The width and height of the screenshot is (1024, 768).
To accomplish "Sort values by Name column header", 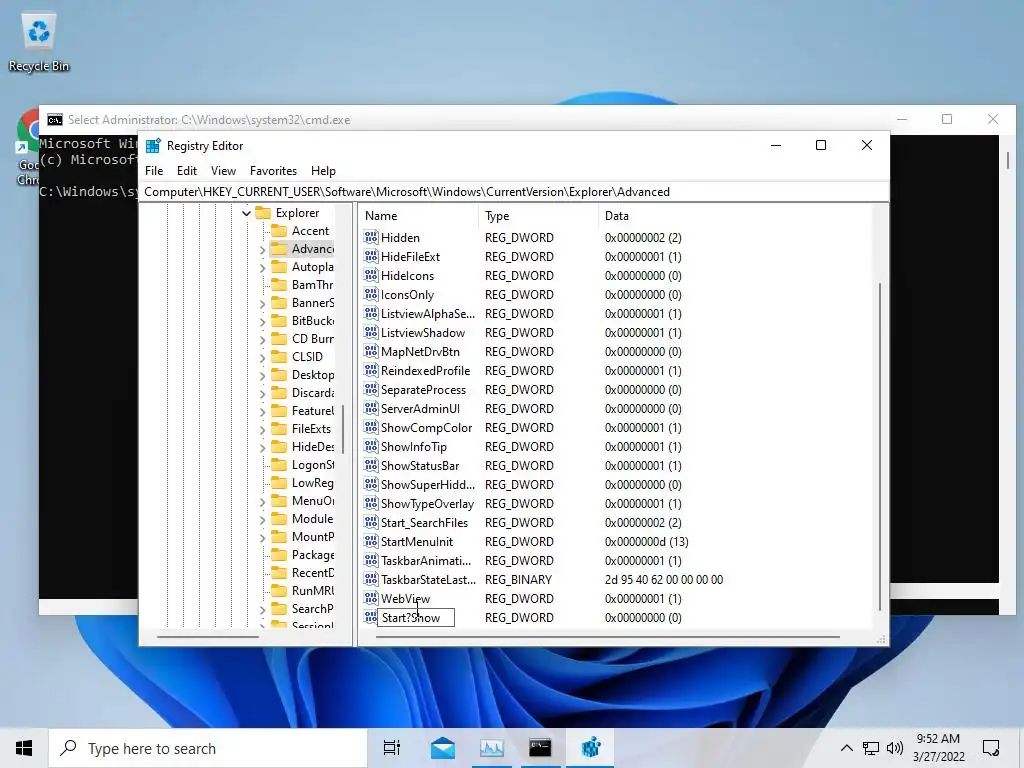I will coord(419,216).
